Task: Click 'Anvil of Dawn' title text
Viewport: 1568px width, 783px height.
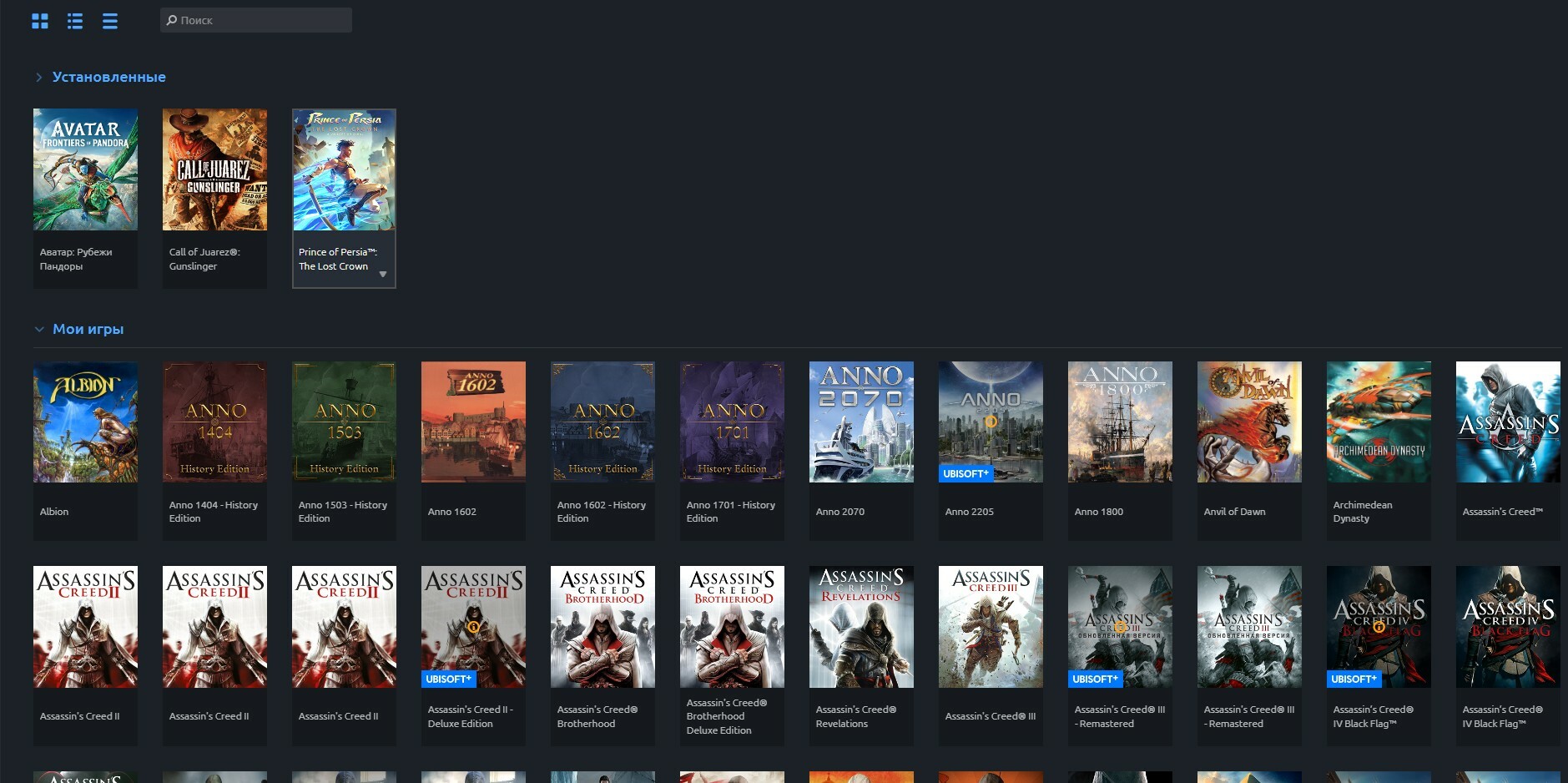Action: 1235,512
